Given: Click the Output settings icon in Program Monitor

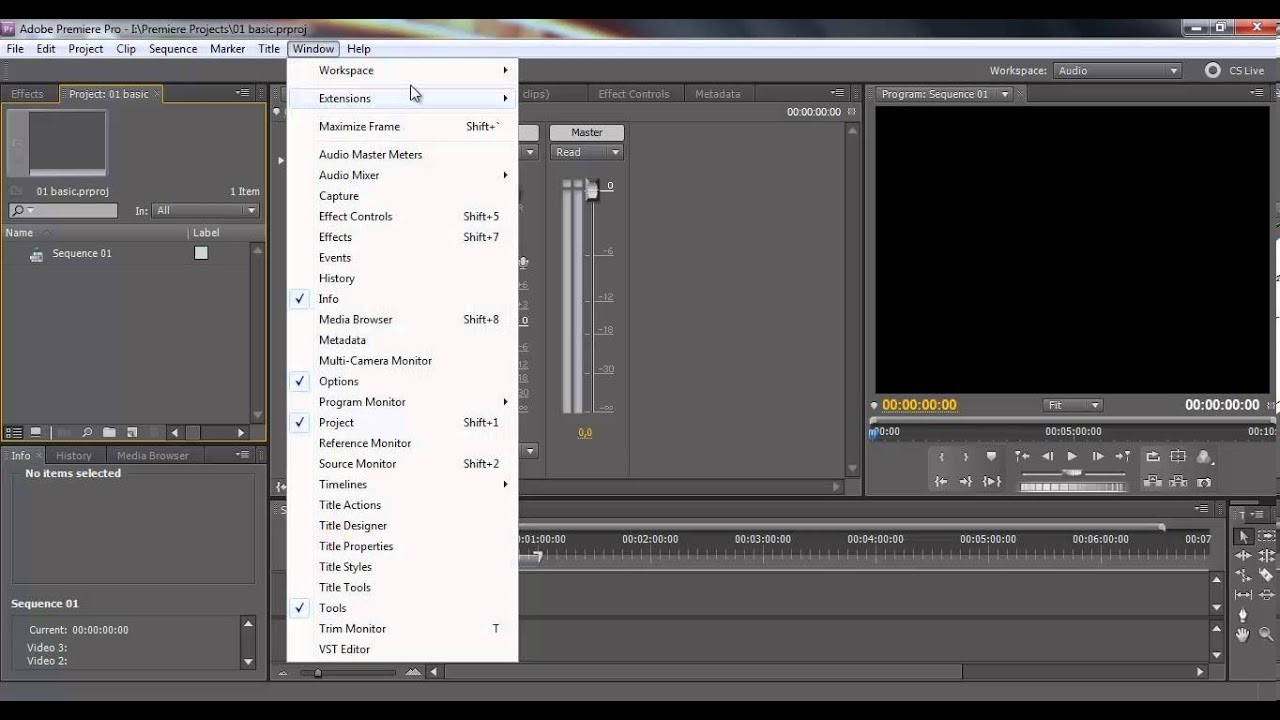Looking at the screenshot, I should pos(1204,457).
